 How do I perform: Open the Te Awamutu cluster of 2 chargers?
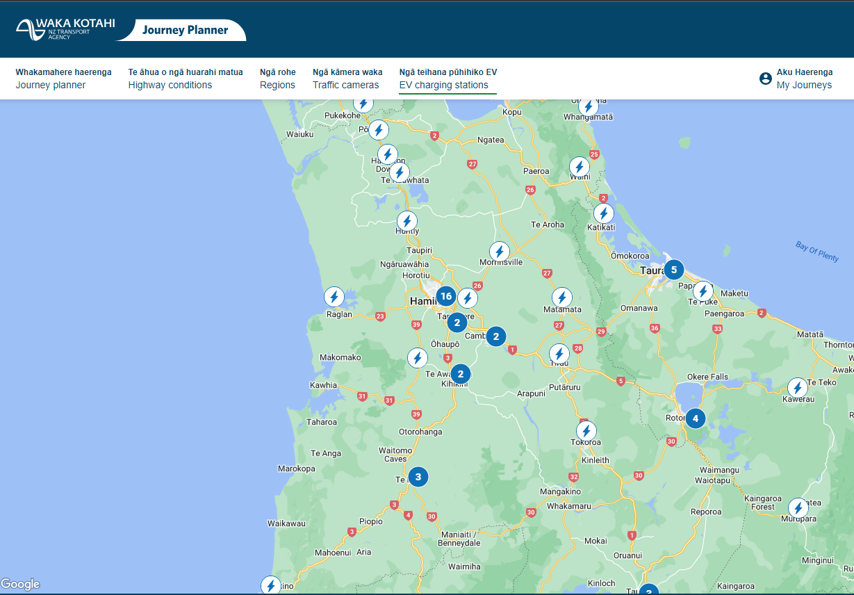pyautogui.click(x=460, y=374)
